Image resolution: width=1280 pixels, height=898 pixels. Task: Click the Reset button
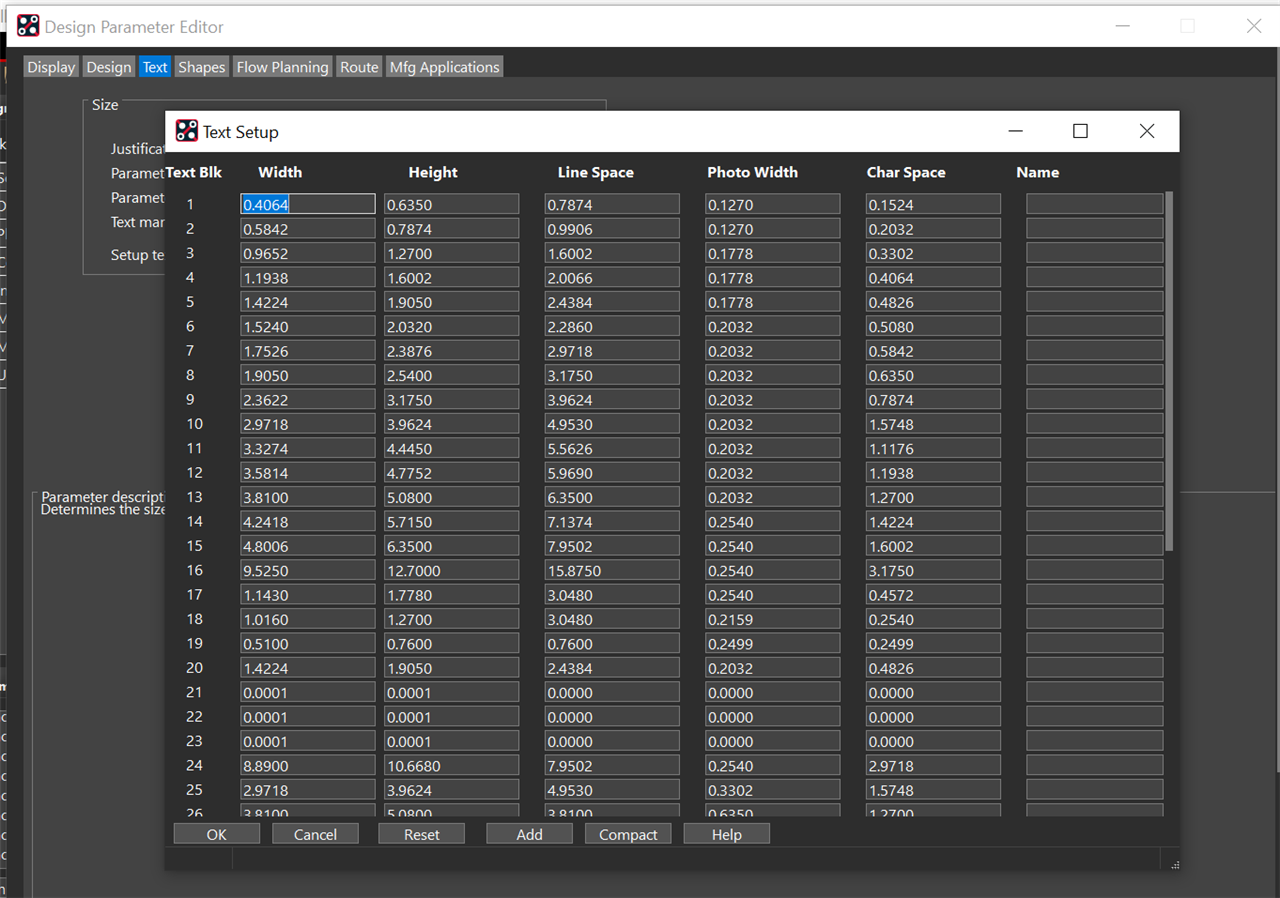[x=422, y=834]
